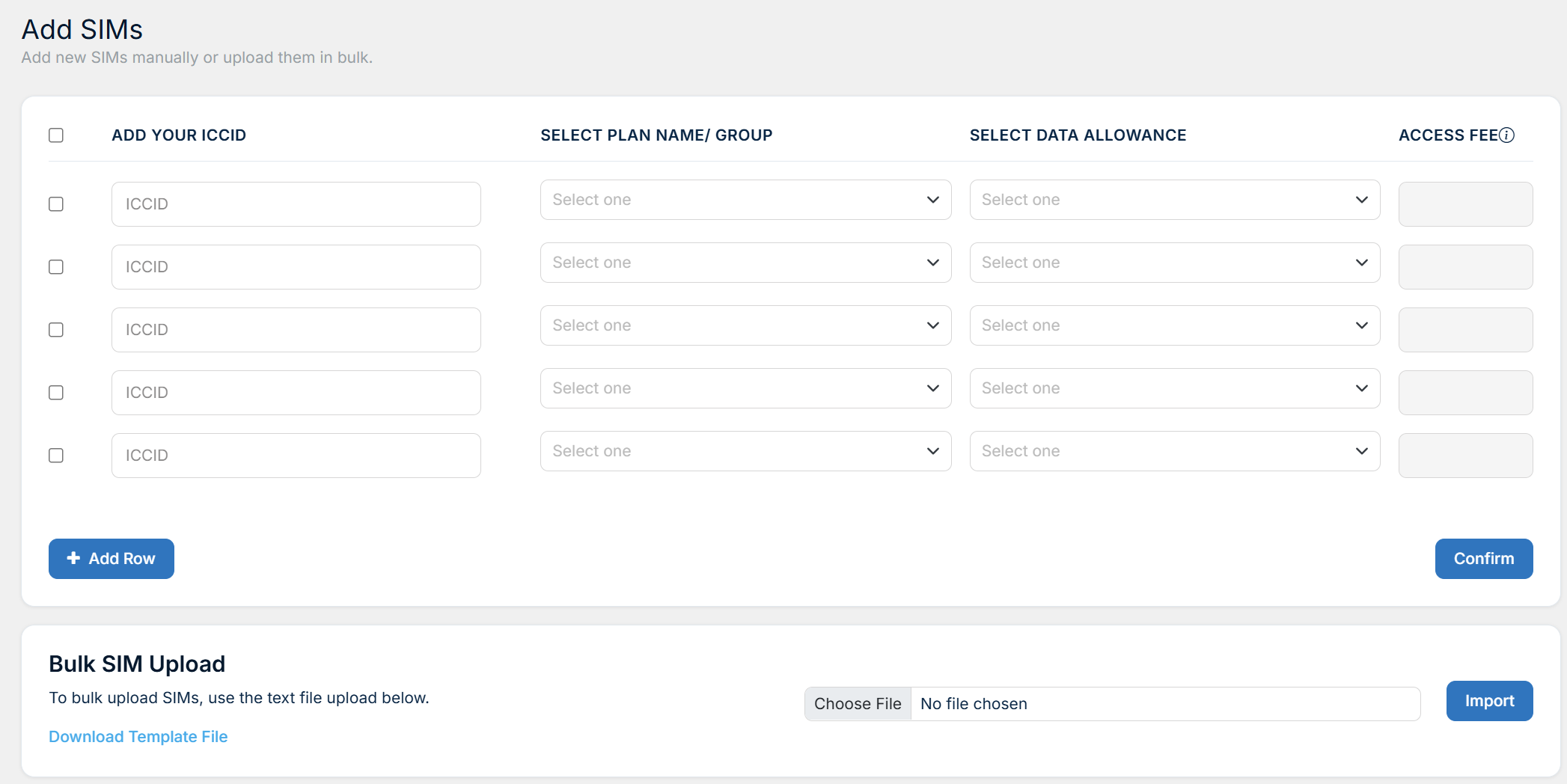The width and height of the screenshot is (1567, 784).
Task: Open the fifth row's plan name dropdown
Action: 746,451
